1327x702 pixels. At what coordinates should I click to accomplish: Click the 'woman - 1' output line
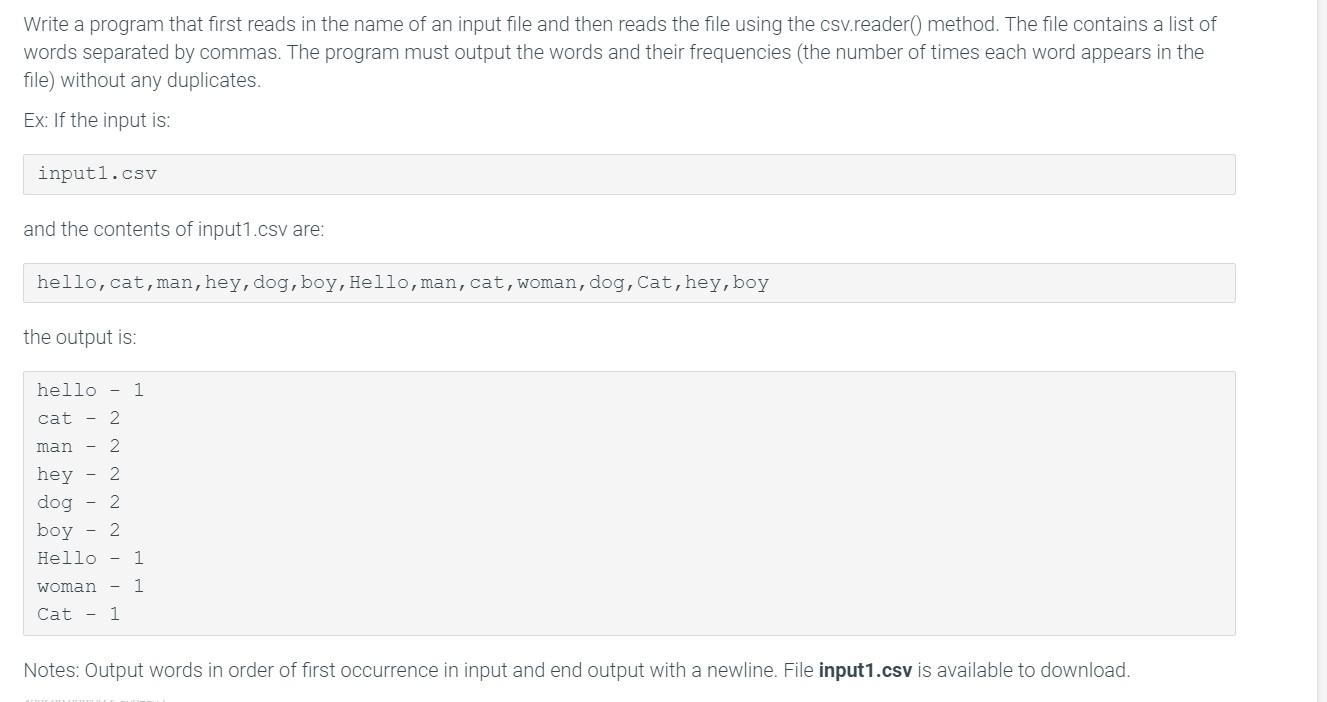point(90,586)
